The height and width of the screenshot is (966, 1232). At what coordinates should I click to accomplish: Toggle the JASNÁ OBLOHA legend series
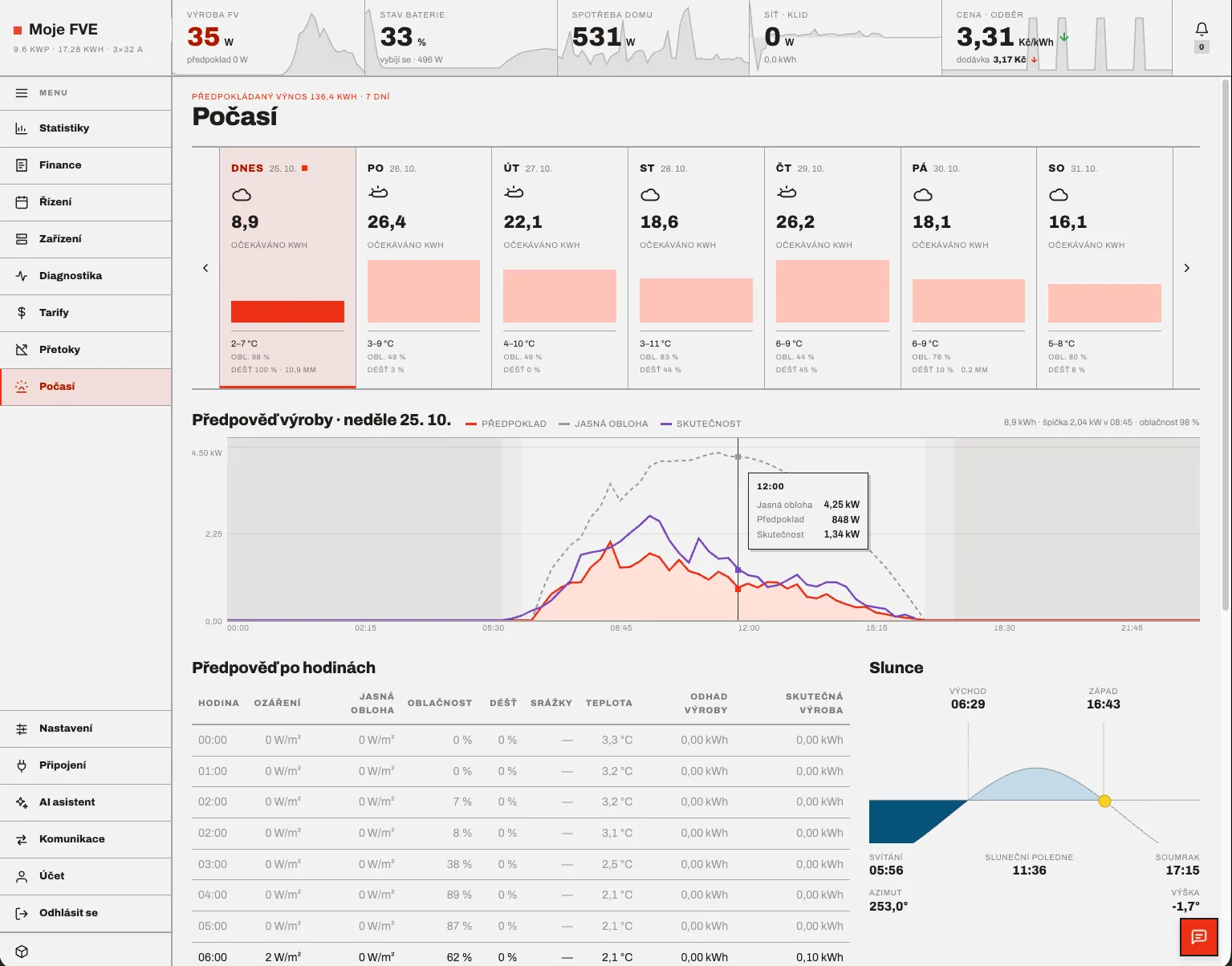pyautogui.click(x=604, y=424)
